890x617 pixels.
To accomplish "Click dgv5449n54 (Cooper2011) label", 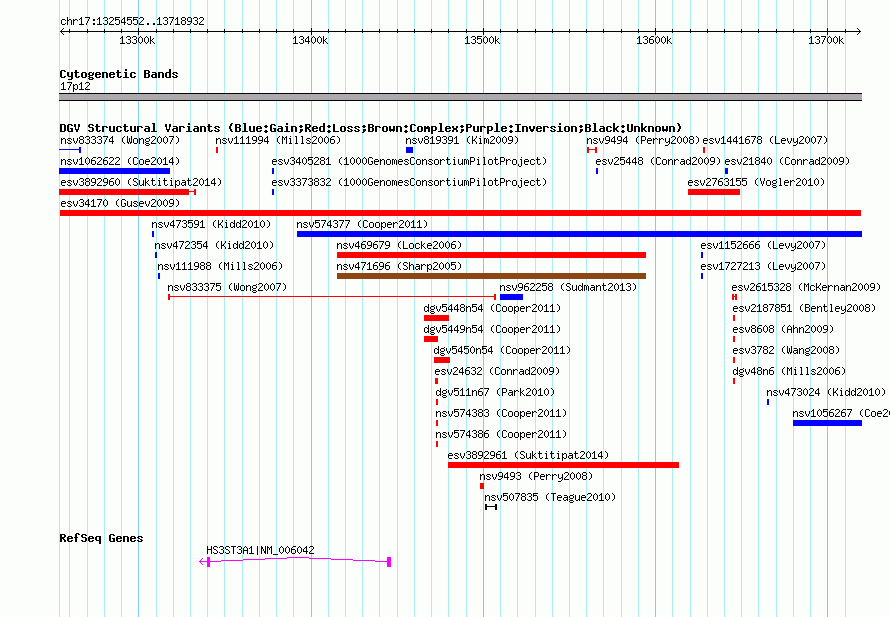I will coord(492,329).
